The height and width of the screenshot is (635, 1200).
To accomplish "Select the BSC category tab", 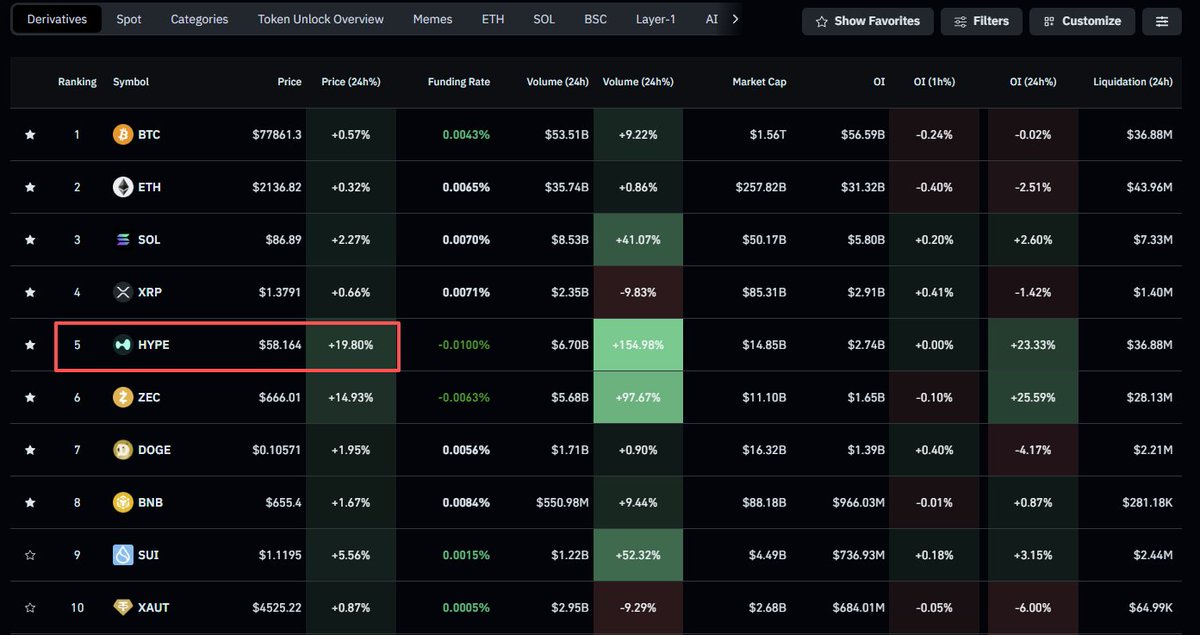I will click(596, 19).
